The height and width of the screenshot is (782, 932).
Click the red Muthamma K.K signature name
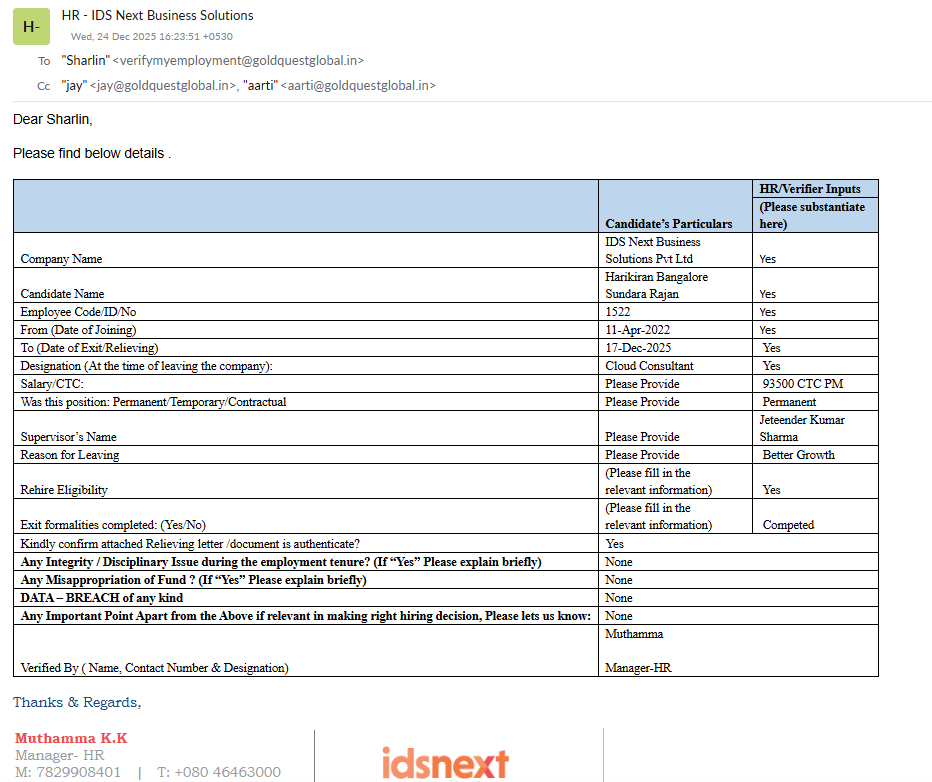[71, 738]
